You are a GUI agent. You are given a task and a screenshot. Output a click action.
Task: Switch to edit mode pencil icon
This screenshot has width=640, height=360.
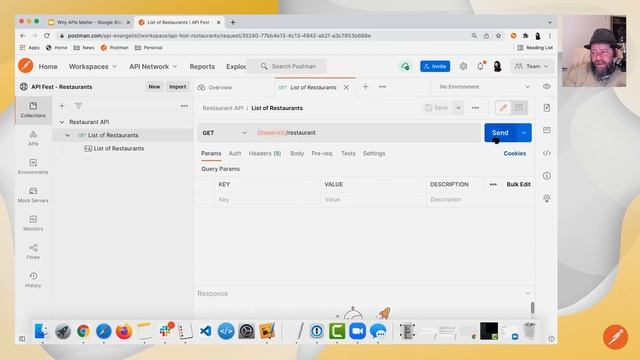tap(503, 108)
